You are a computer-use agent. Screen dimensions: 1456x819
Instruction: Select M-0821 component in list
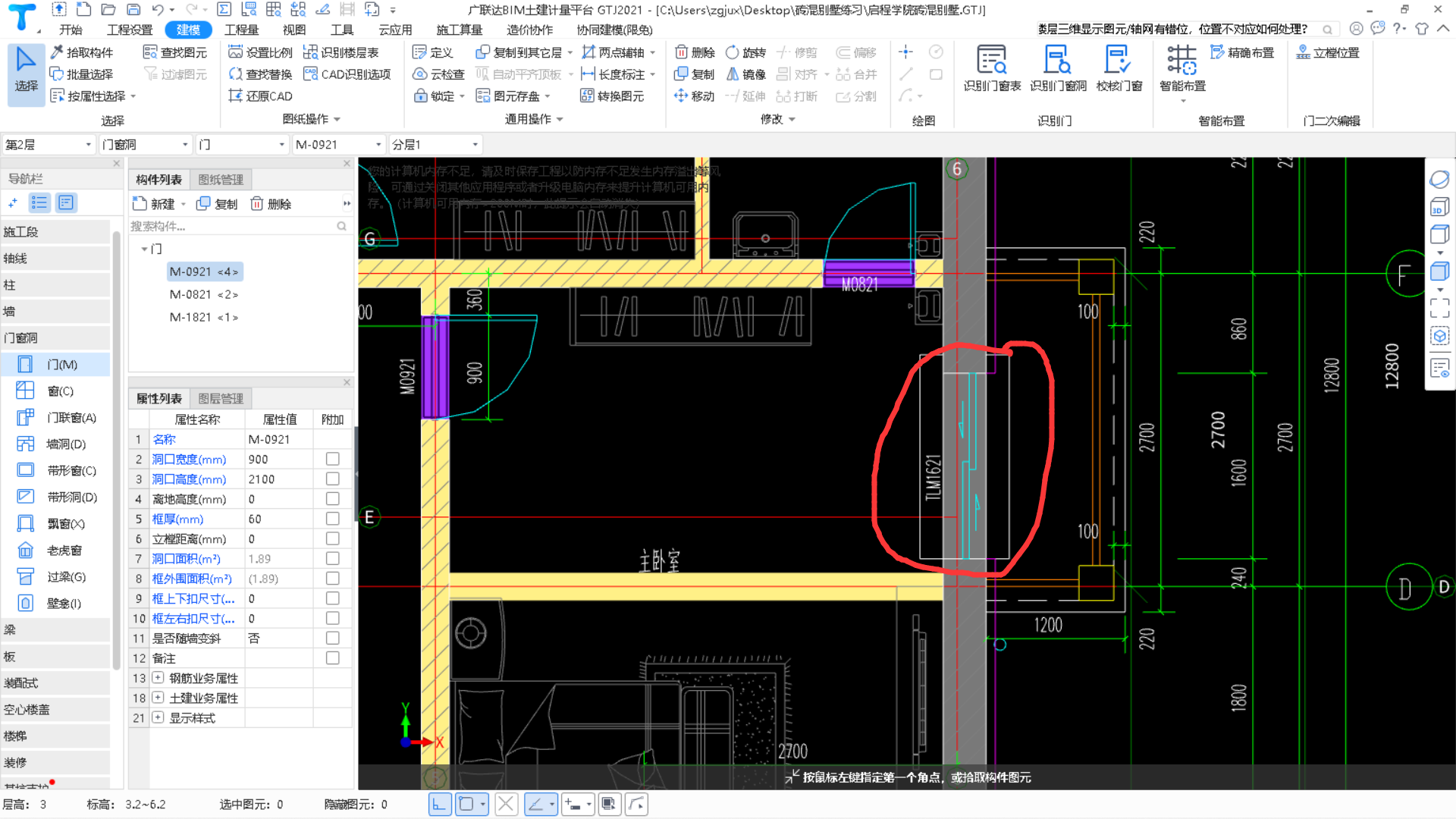(203, 294)
